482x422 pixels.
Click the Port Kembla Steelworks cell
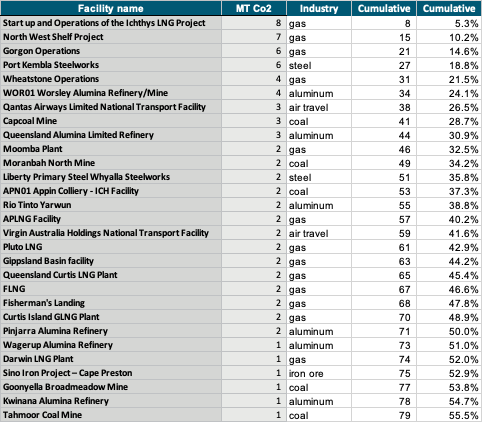pyautogui.click(x=111, y=65)
